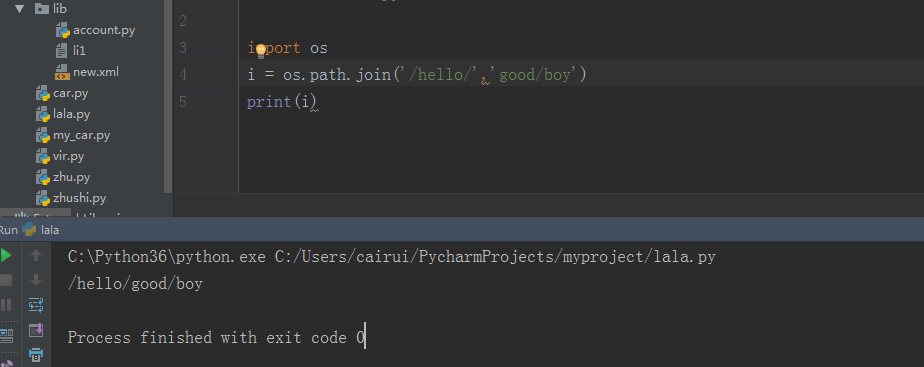Click the Python icon beside vir.py
Image resolution: width=924 pixels, height=367 pixels.
coord(42,157)
